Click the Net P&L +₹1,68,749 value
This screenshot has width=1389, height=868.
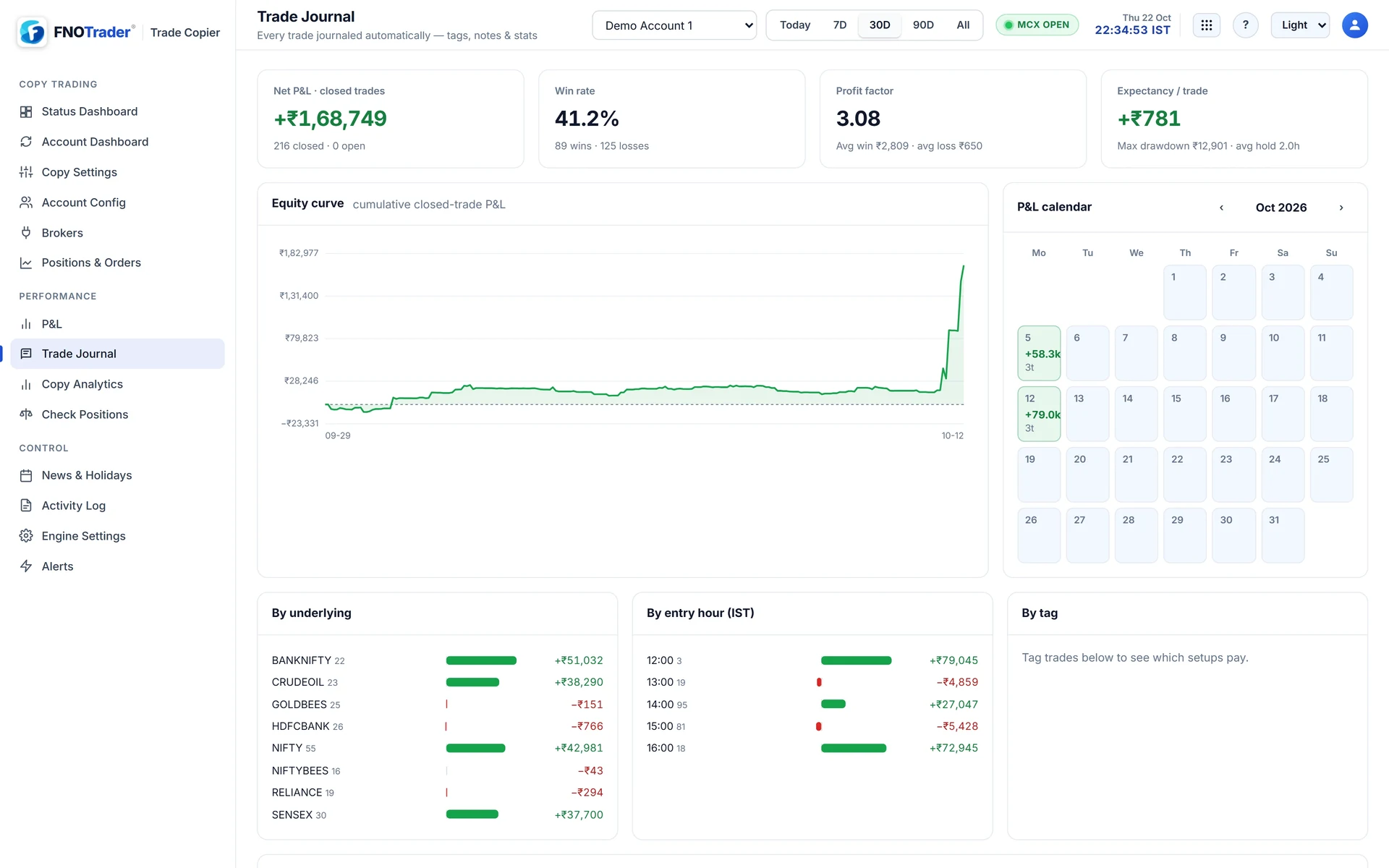click(330, 119)
